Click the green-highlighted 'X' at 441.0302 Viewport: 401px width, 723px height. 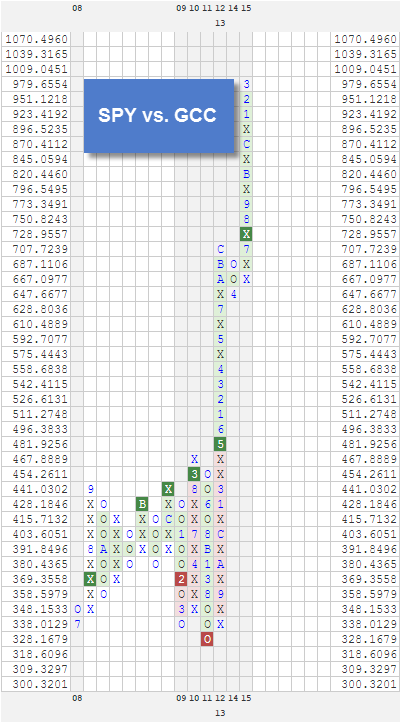pyautogui.click(x=168, y=489)
